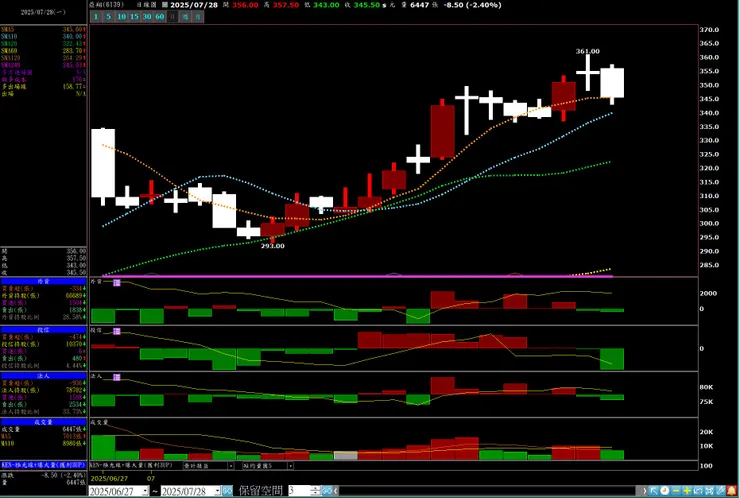Click the 2025/06/27 x-axis date label

[109, 478]
